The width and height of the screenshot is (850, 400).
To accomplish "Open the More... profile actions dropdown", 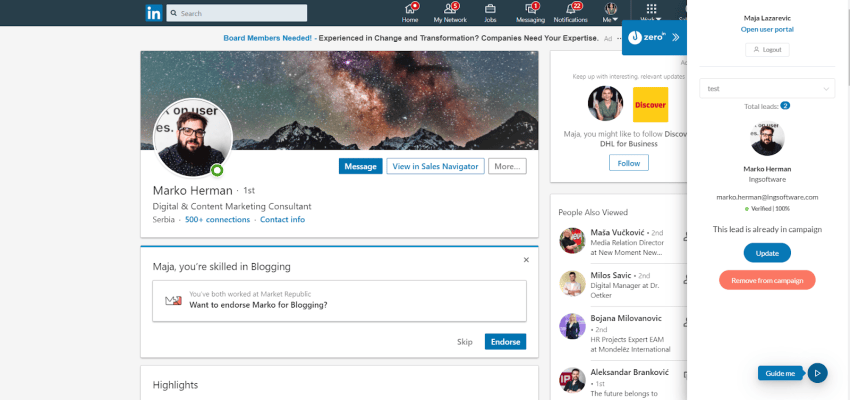I will pos(507,166).
